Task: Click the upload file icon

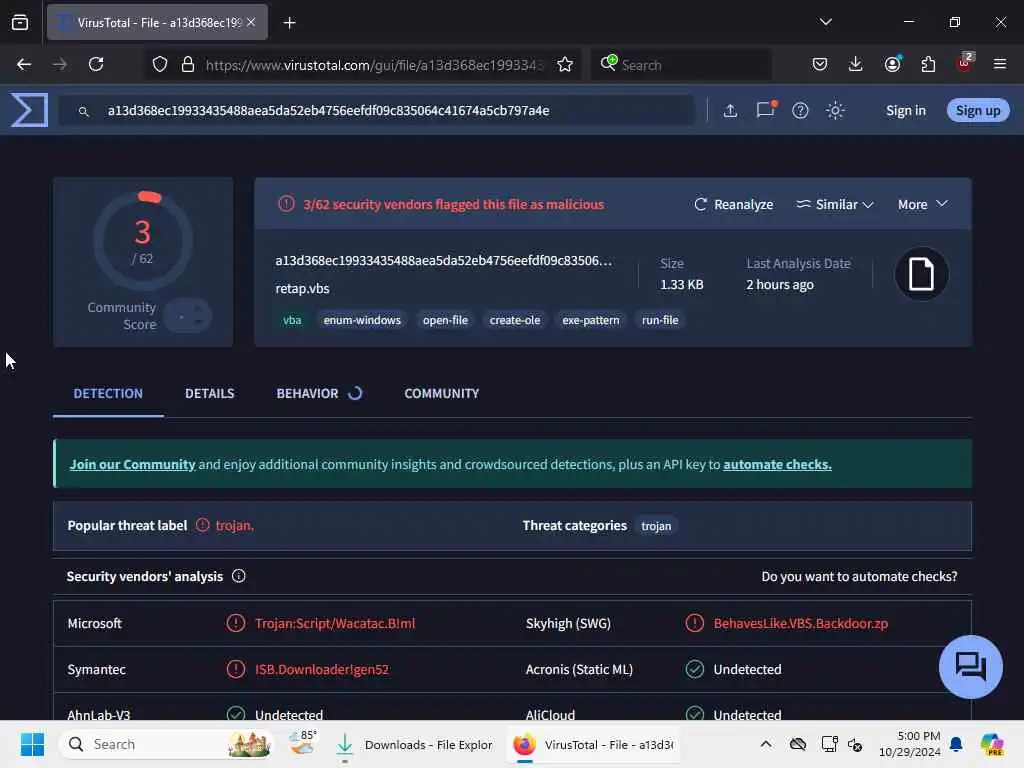Action: (x=730, y=110)
